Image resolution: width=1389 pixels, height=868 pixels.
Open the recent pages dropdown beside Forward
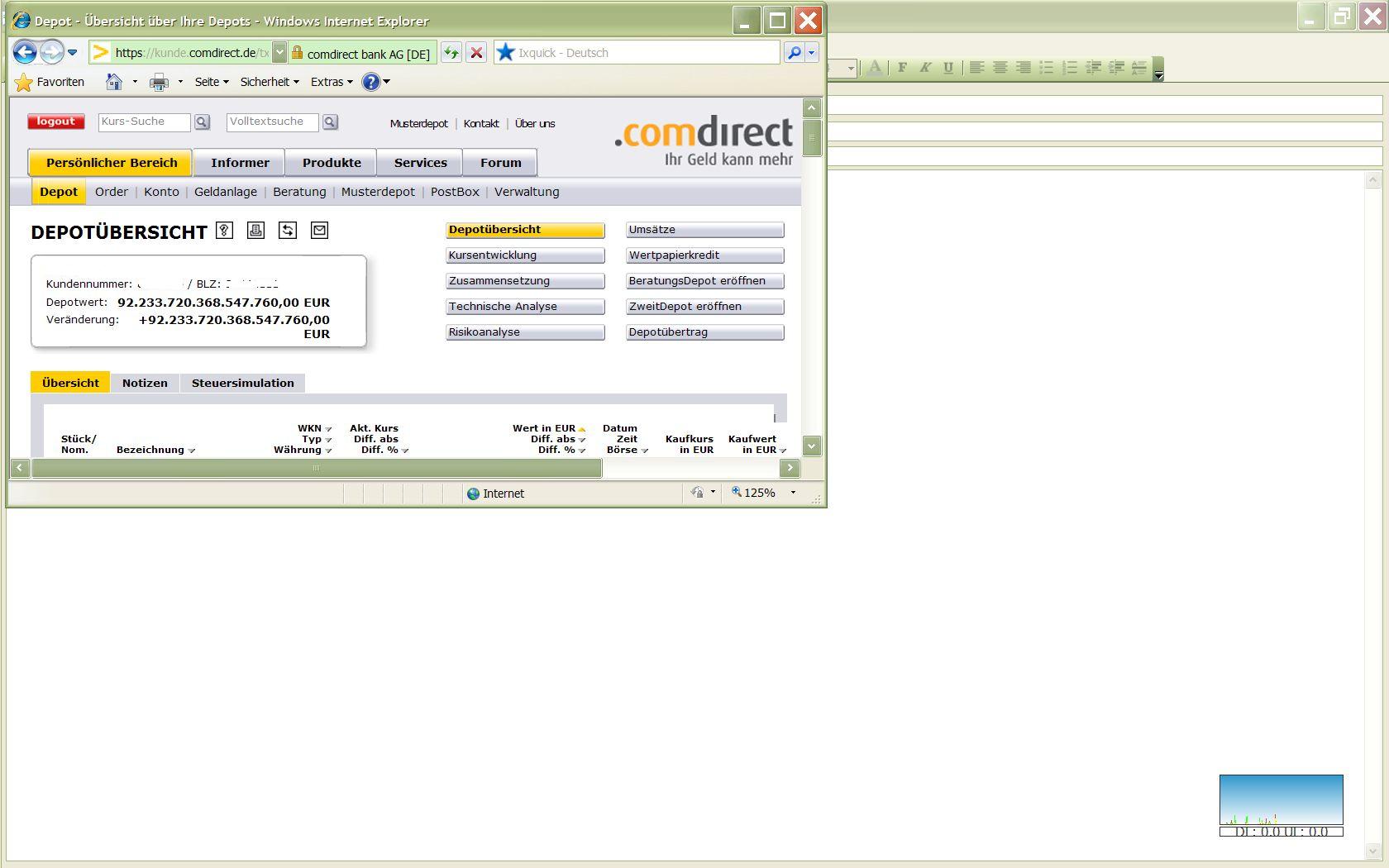click(x=73, y=53)
